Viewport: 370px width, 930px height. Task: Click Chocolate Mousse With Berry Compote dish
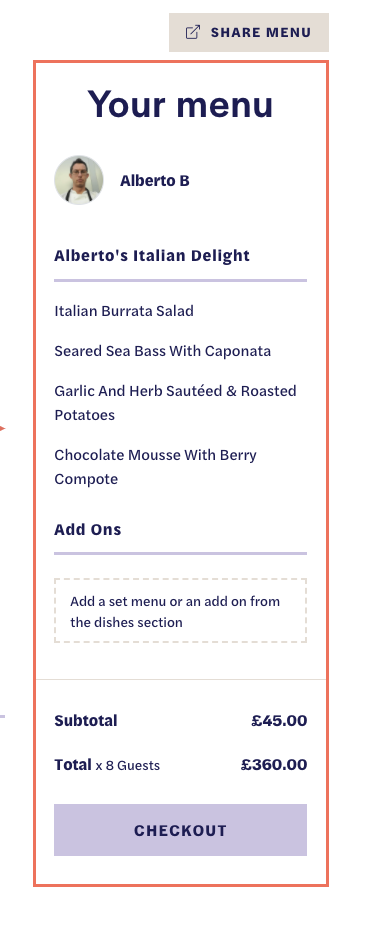click(155, 467)
